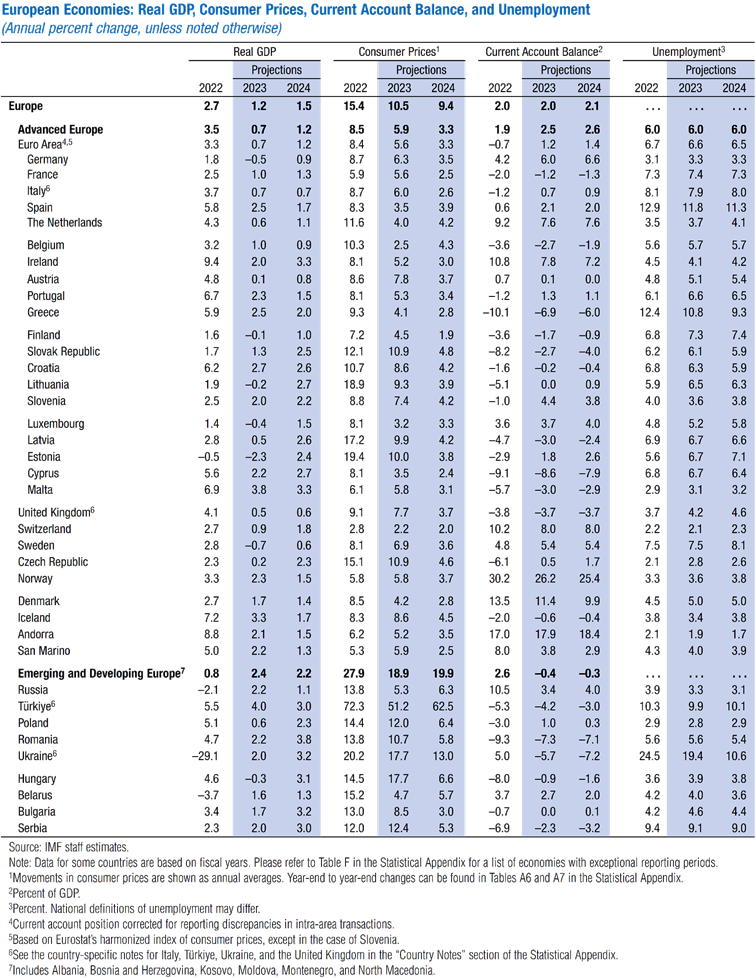This screenshot has height=978, width=756.
Task: Select 'Emerging and Developing Europe' row label
Action: [101, 674]
